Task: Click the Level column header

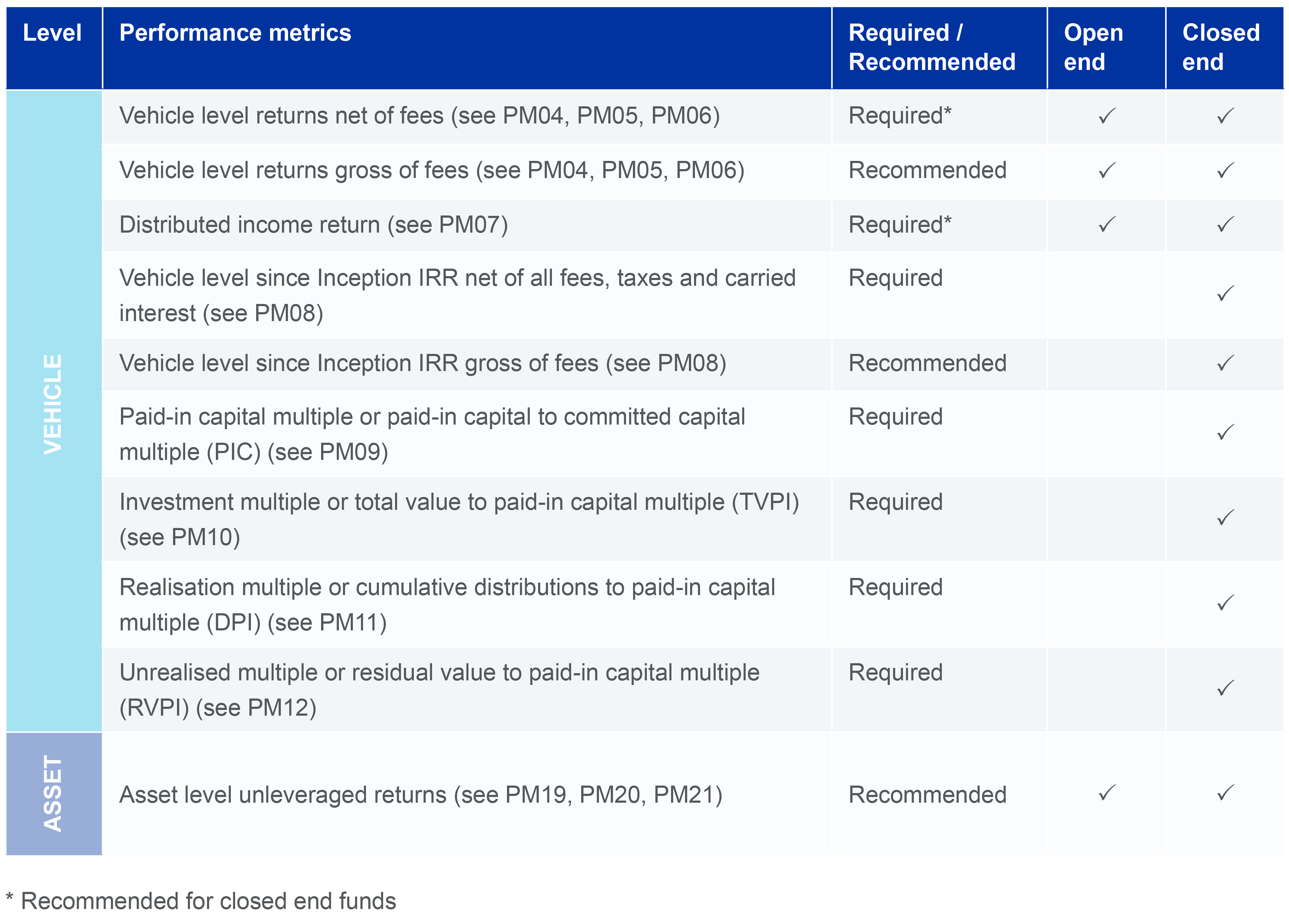Action: tap(52, 33)
